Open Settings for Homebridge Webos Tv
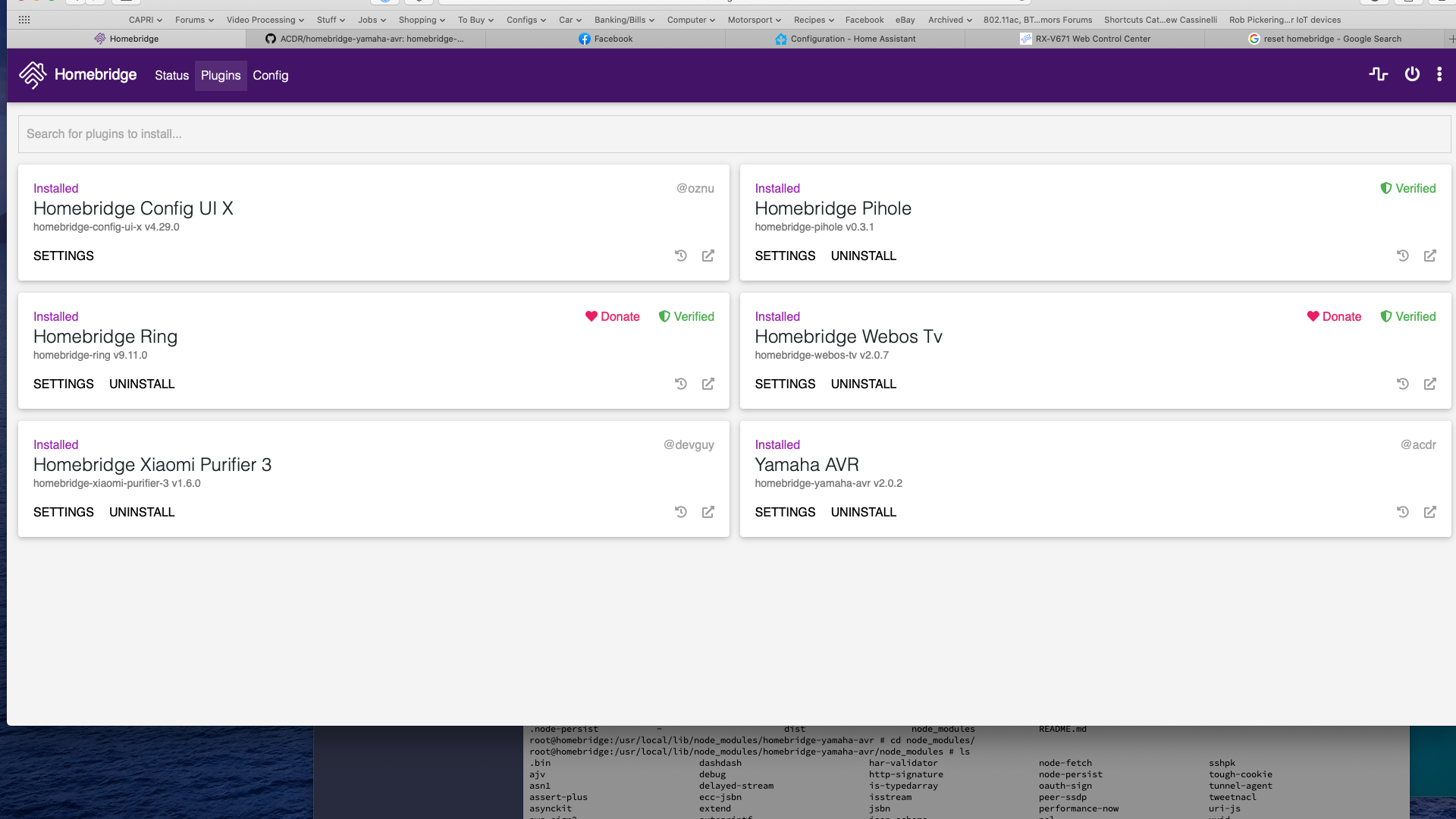The image size is (1456, 819). point(785,384)
